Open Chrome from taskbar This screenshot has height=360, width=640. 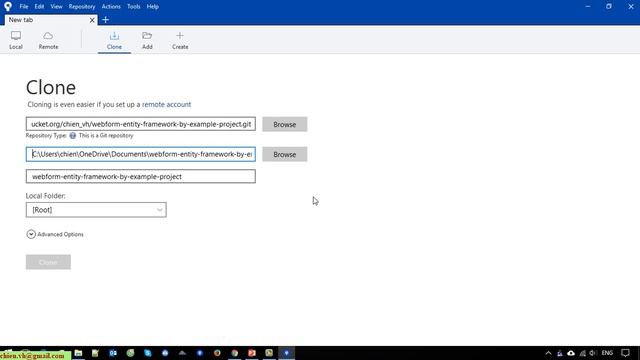coord(234,353)
